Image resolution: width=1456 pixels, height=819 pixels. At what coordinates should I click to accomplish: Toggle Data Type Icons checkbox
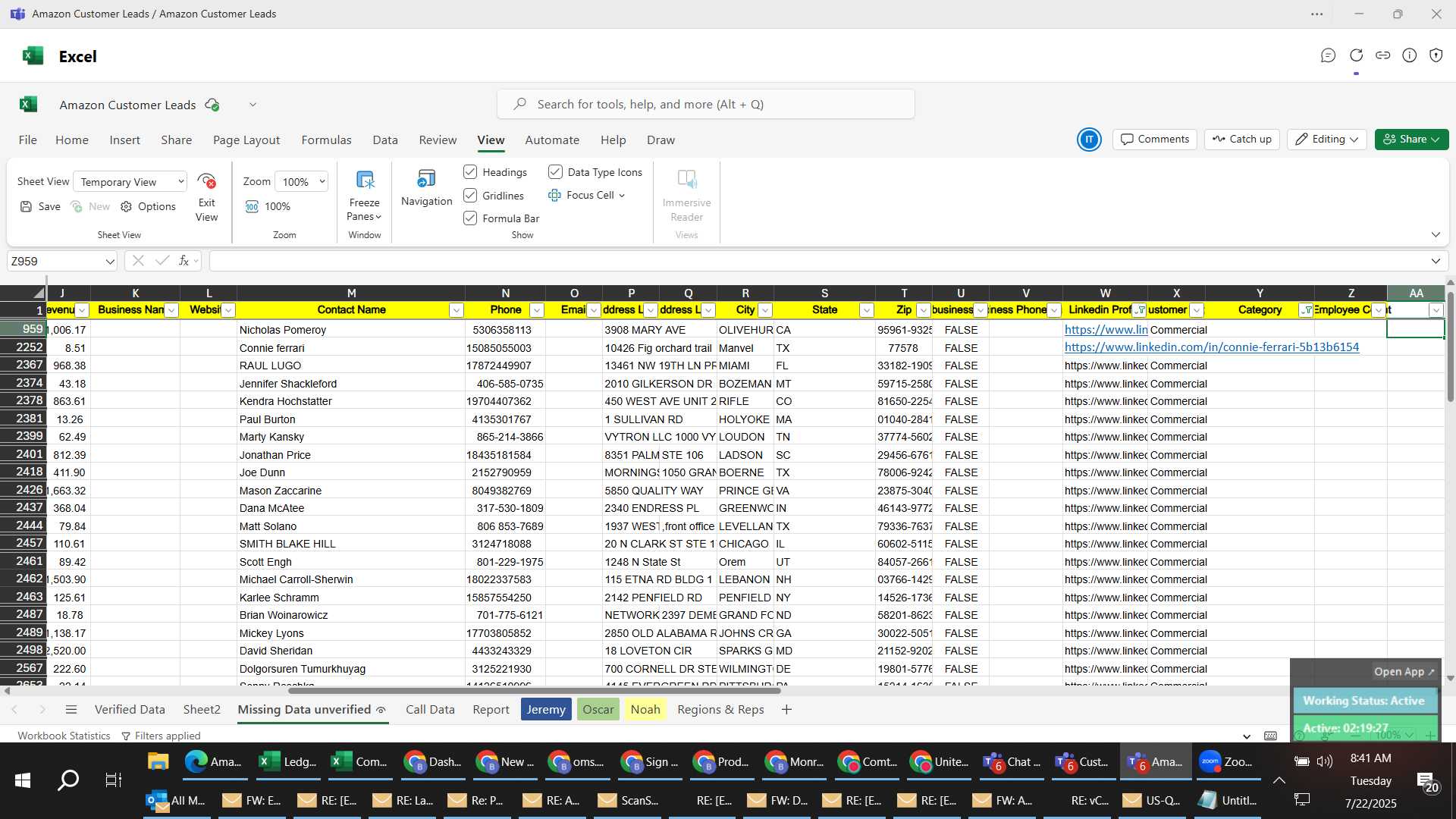tap(555, 172)
